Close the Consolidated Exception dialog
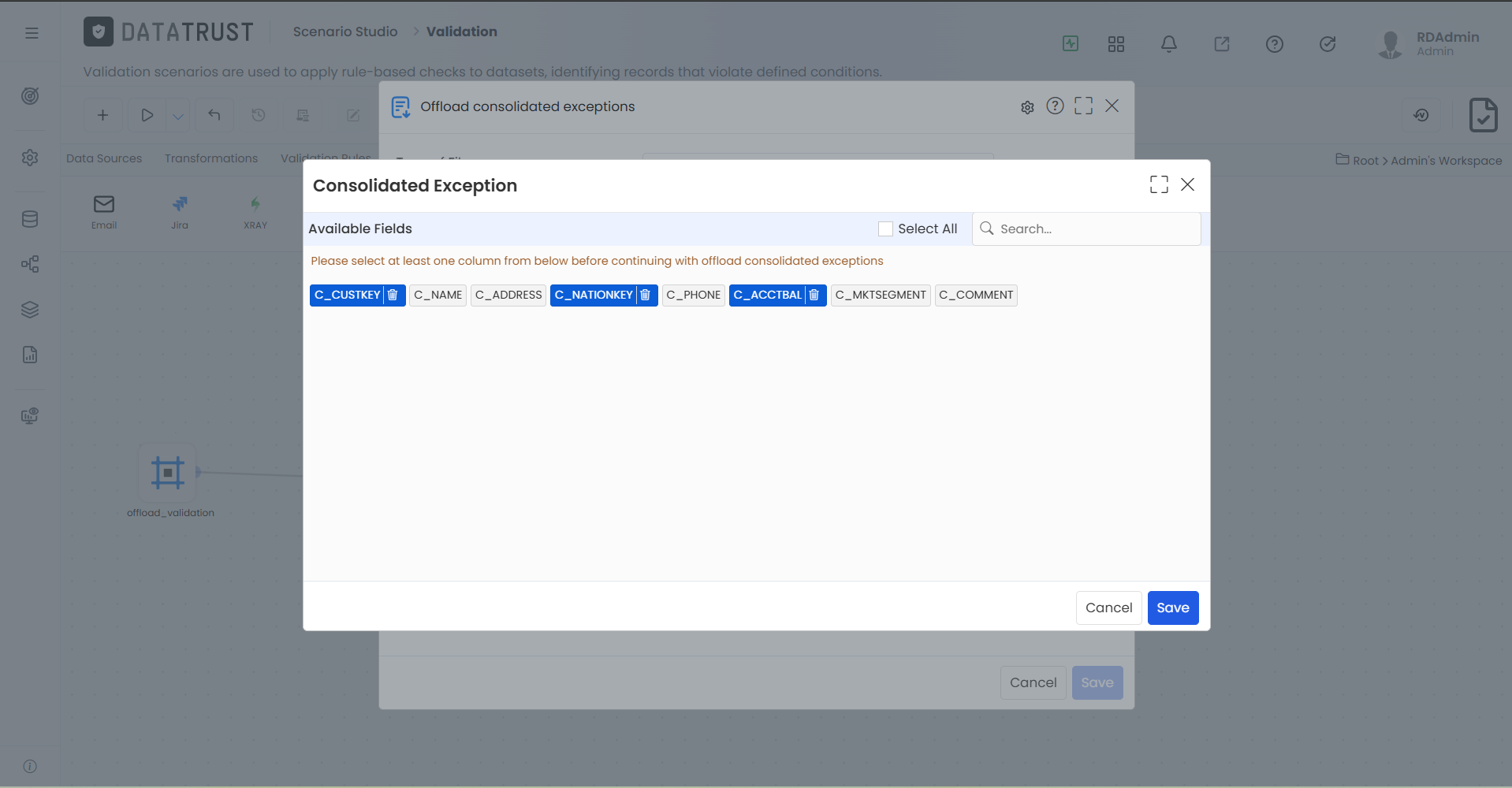This screenshot has height=788, width=1512. [1188, 184]
